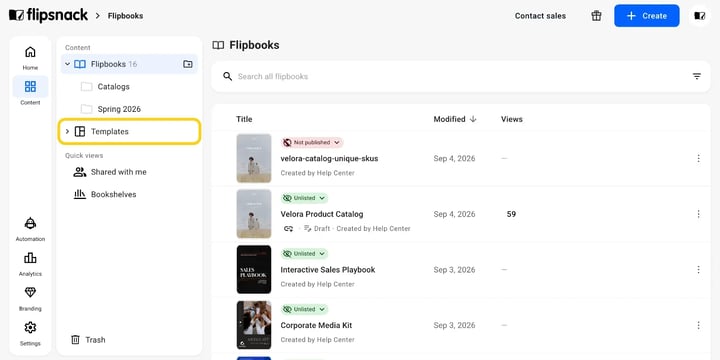This screenshot has width=720, height=360.
Task: Click the 59 views value
Action: [511, 214]
